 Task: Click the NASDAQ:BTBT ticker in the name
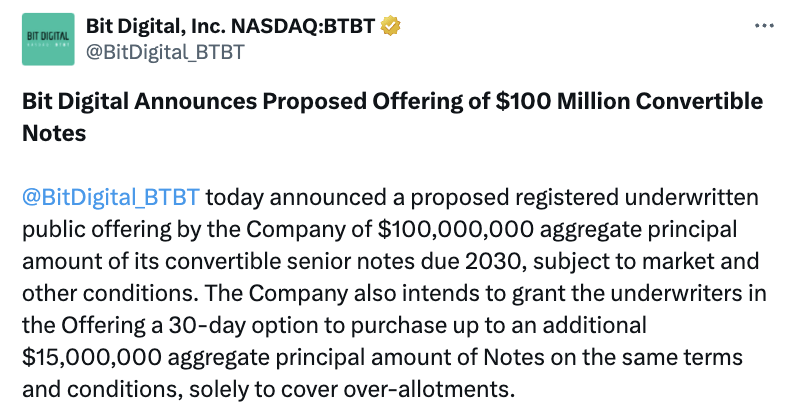click(303, 26)
